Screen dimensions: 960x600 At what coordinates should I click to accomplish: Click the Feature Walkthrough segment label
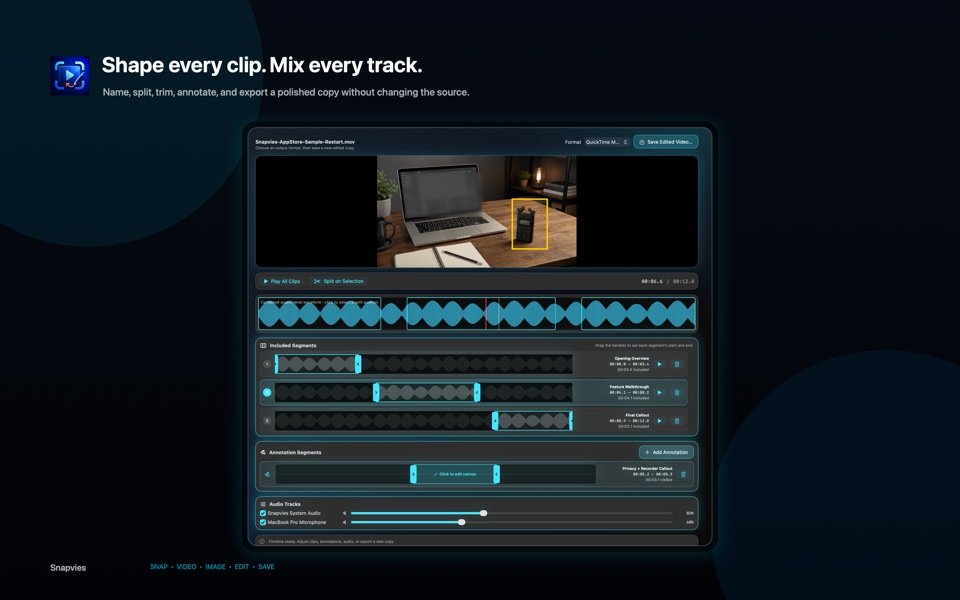tap(629, 387)
